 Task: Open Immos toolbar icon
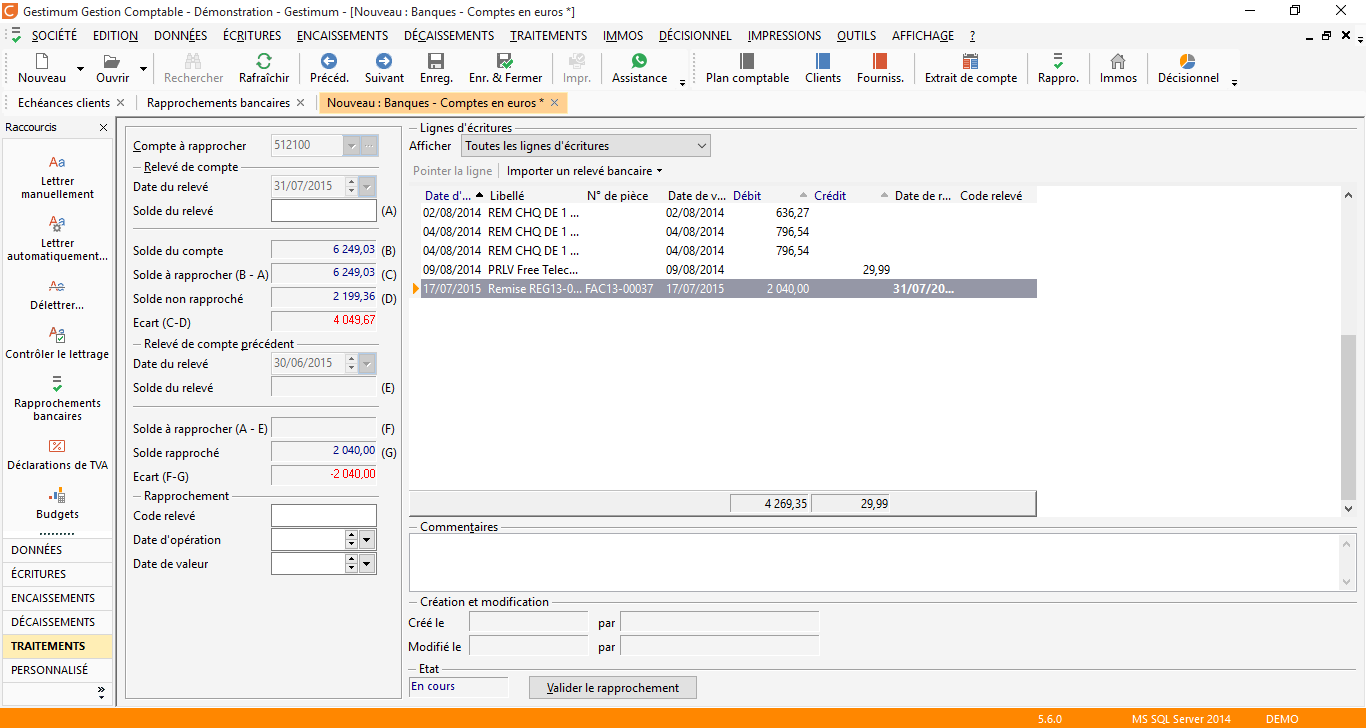click(x=1118, y=61)
